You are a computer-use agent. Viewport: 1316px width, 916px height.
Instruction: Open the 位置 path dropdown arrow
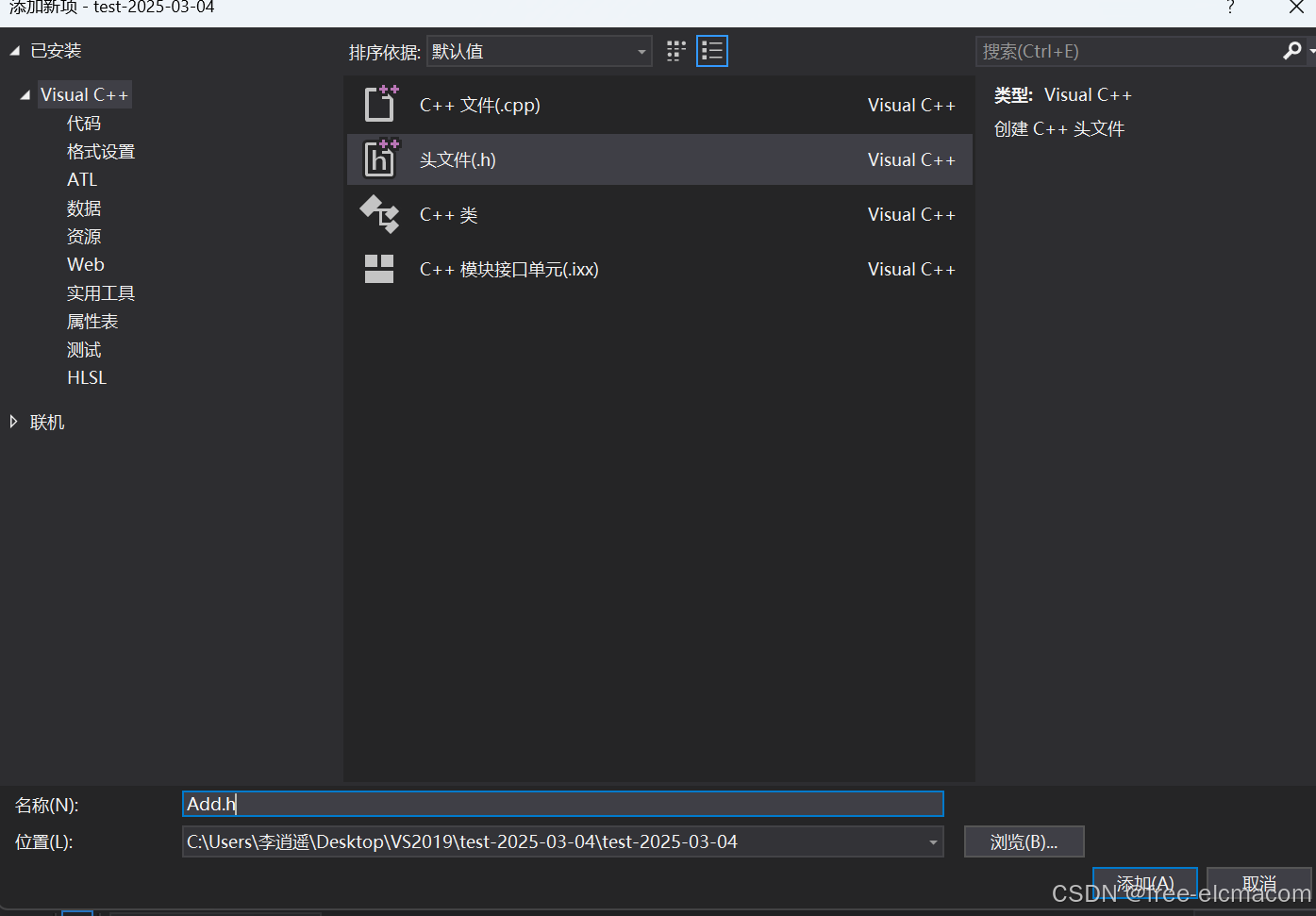933,841
